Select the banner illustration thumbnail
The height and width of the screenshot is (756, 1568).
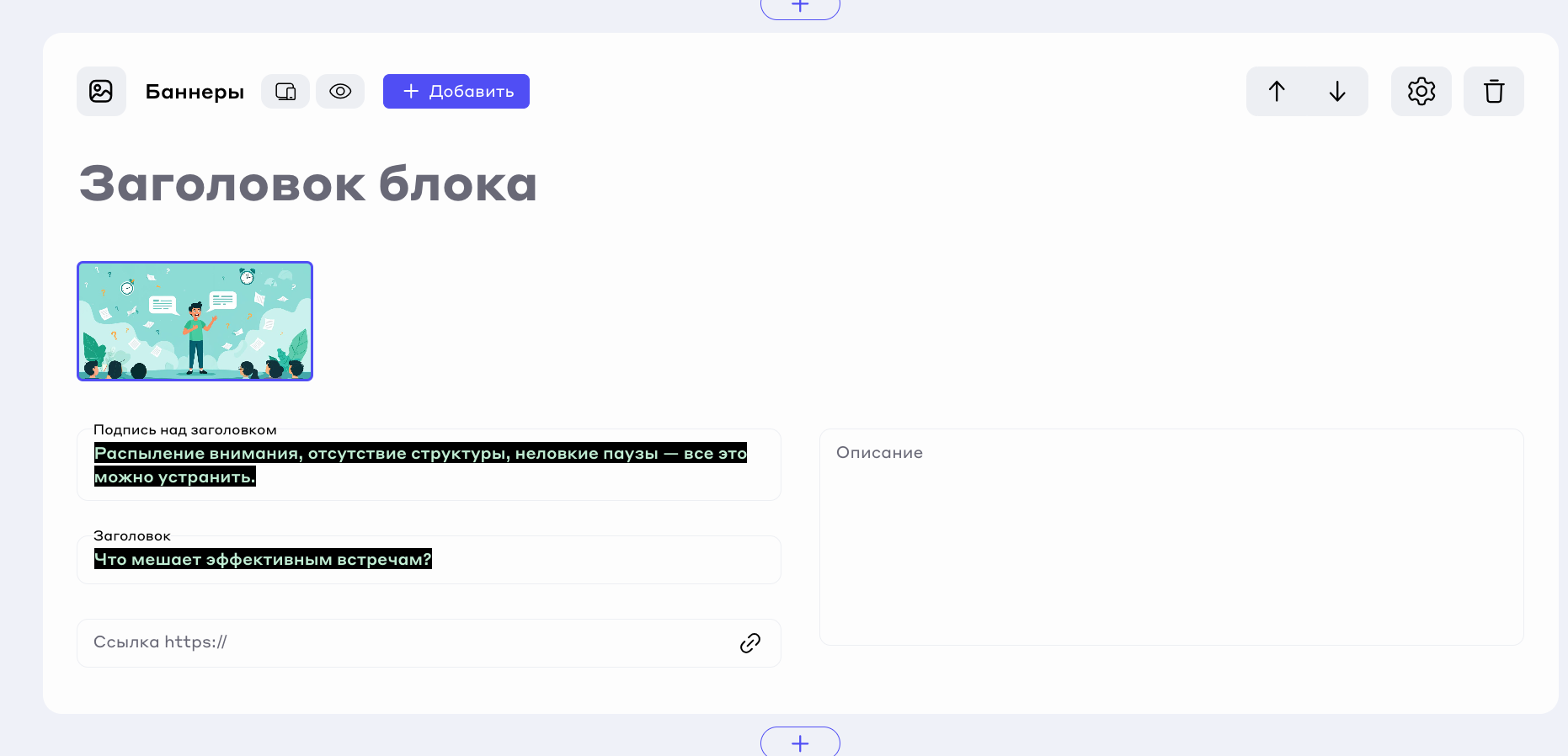click(195, 321)
